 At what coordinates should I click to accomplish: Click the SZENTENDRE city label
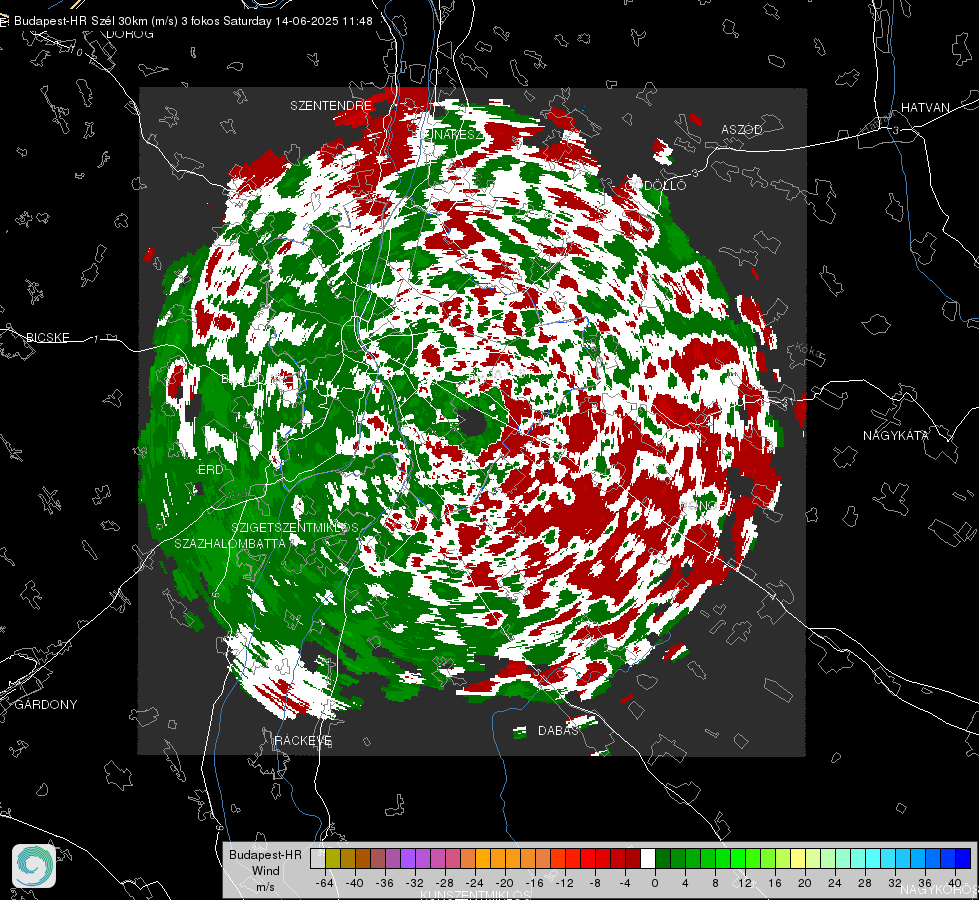click(x=331, y=106)
